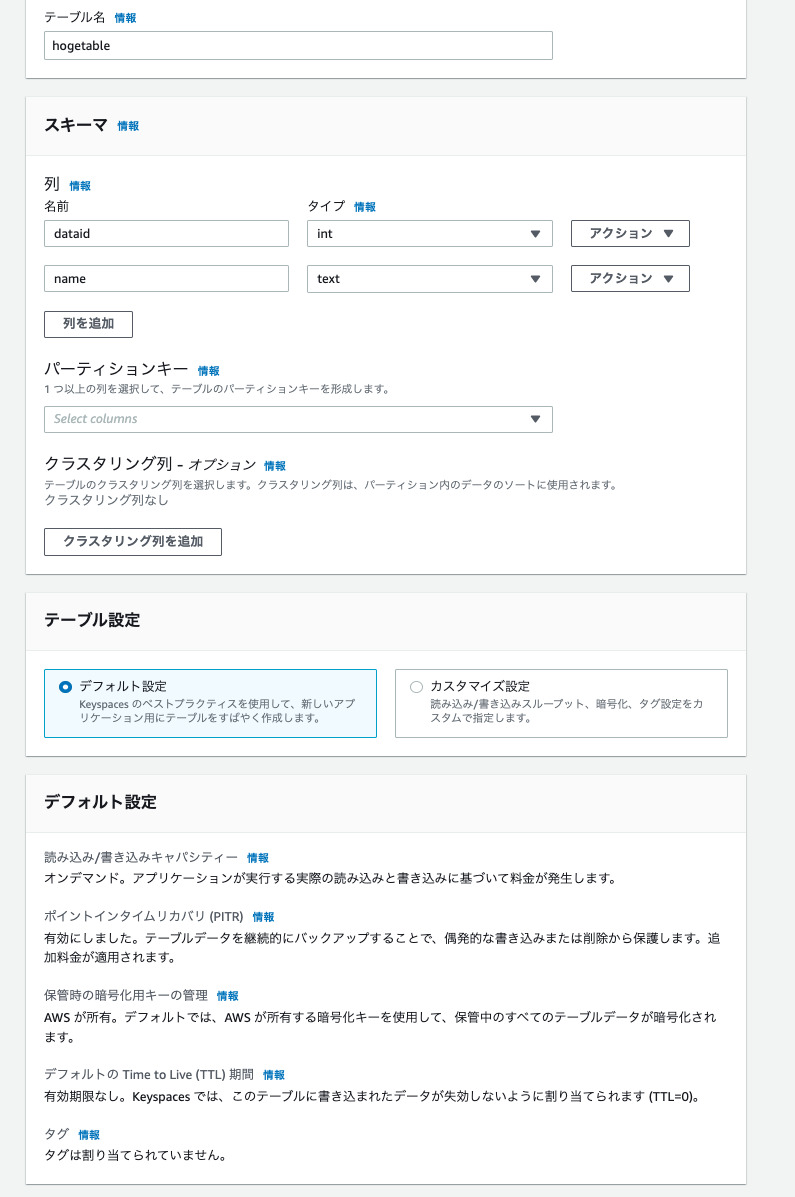
Task: Click the 列を追加 button
Action: pyautogui.click(x=89, y=324)
